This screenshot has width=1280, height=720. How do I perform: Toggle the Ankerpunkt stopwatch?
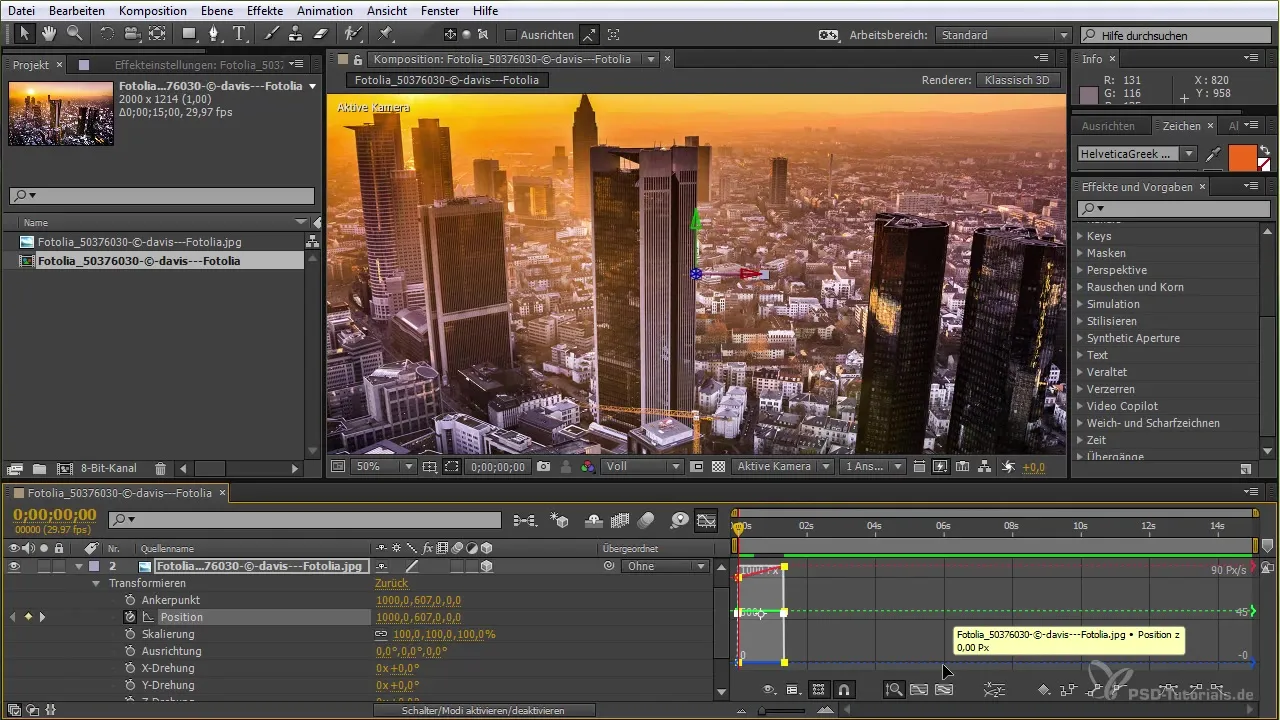(130, 600)
